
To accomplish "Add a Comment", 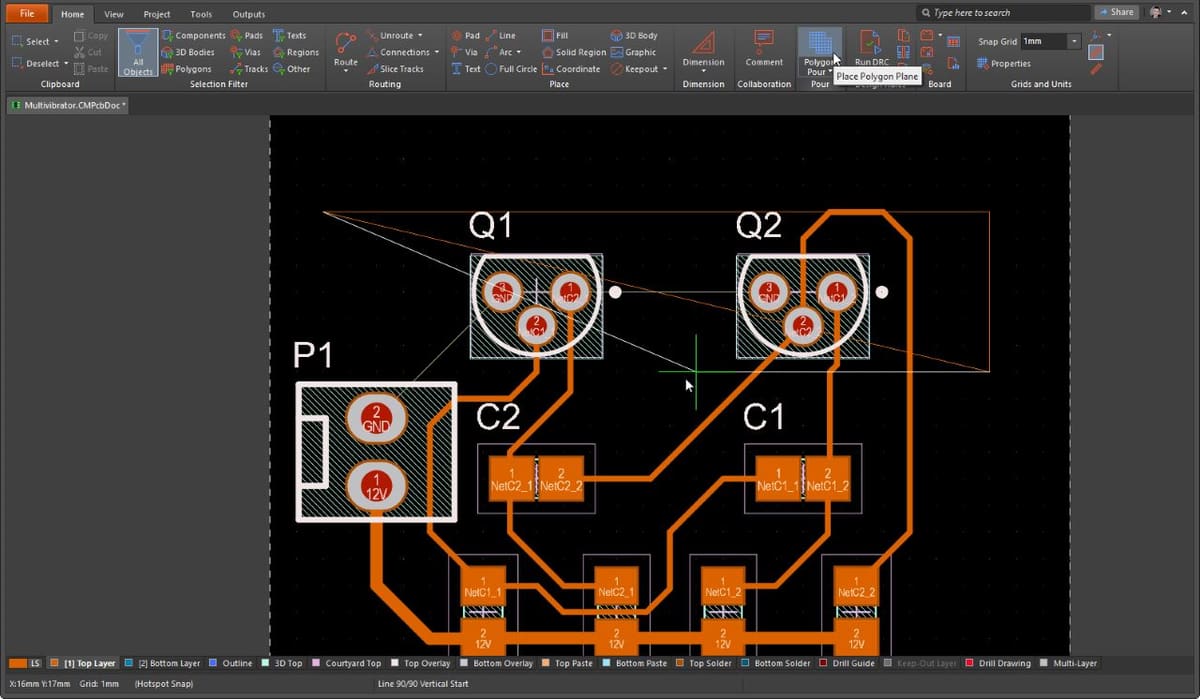I will tap(764, 48).
